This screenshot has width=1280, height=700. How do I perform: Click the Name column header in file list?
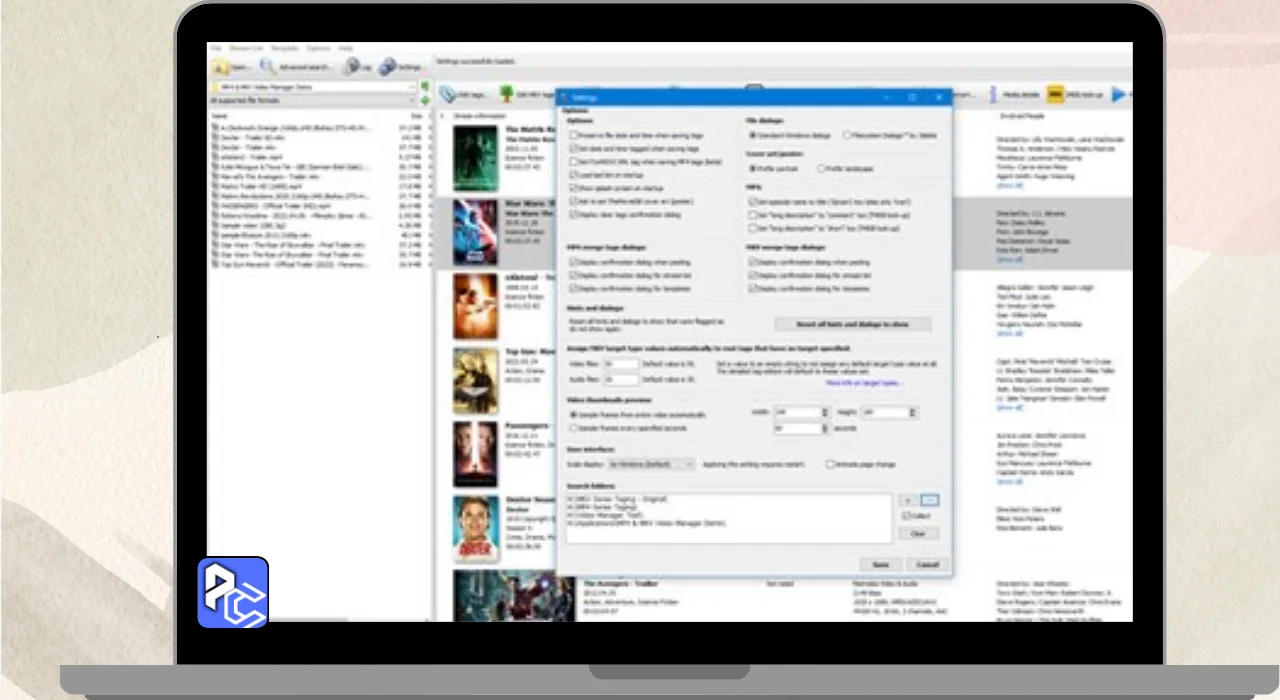[220, 116]
